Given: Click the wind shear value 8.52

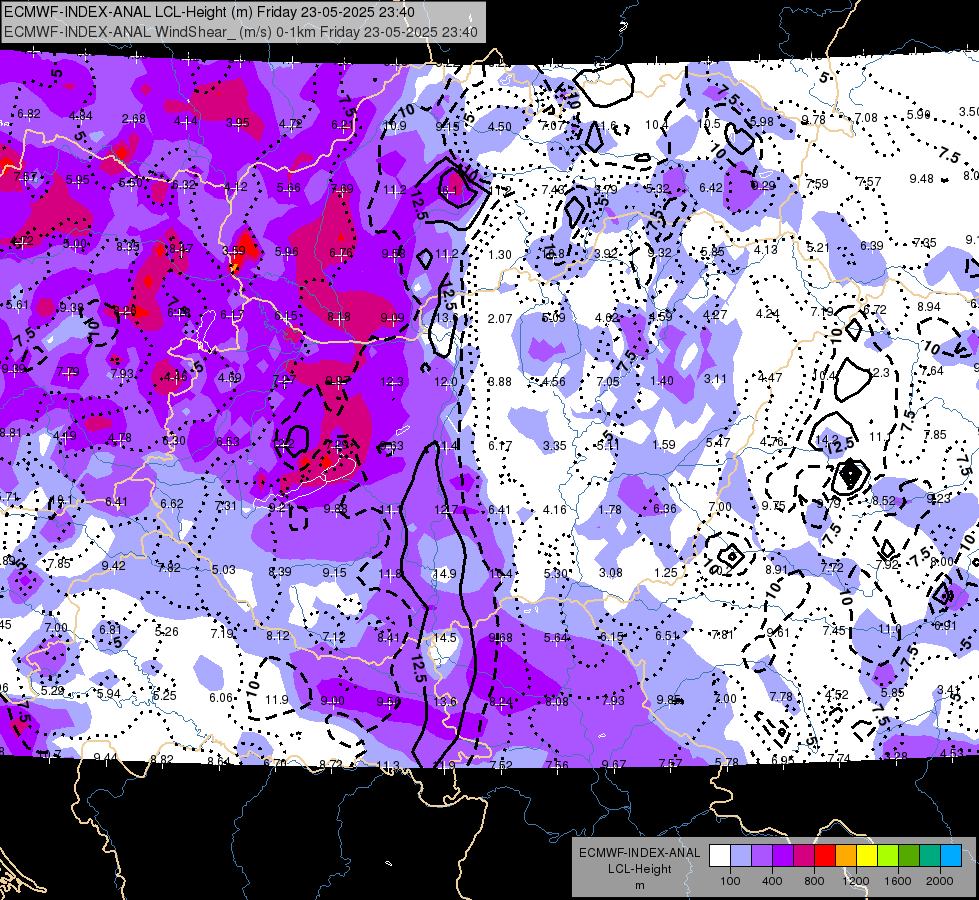Looking at the screenshot, I should (x=883, y=500).
